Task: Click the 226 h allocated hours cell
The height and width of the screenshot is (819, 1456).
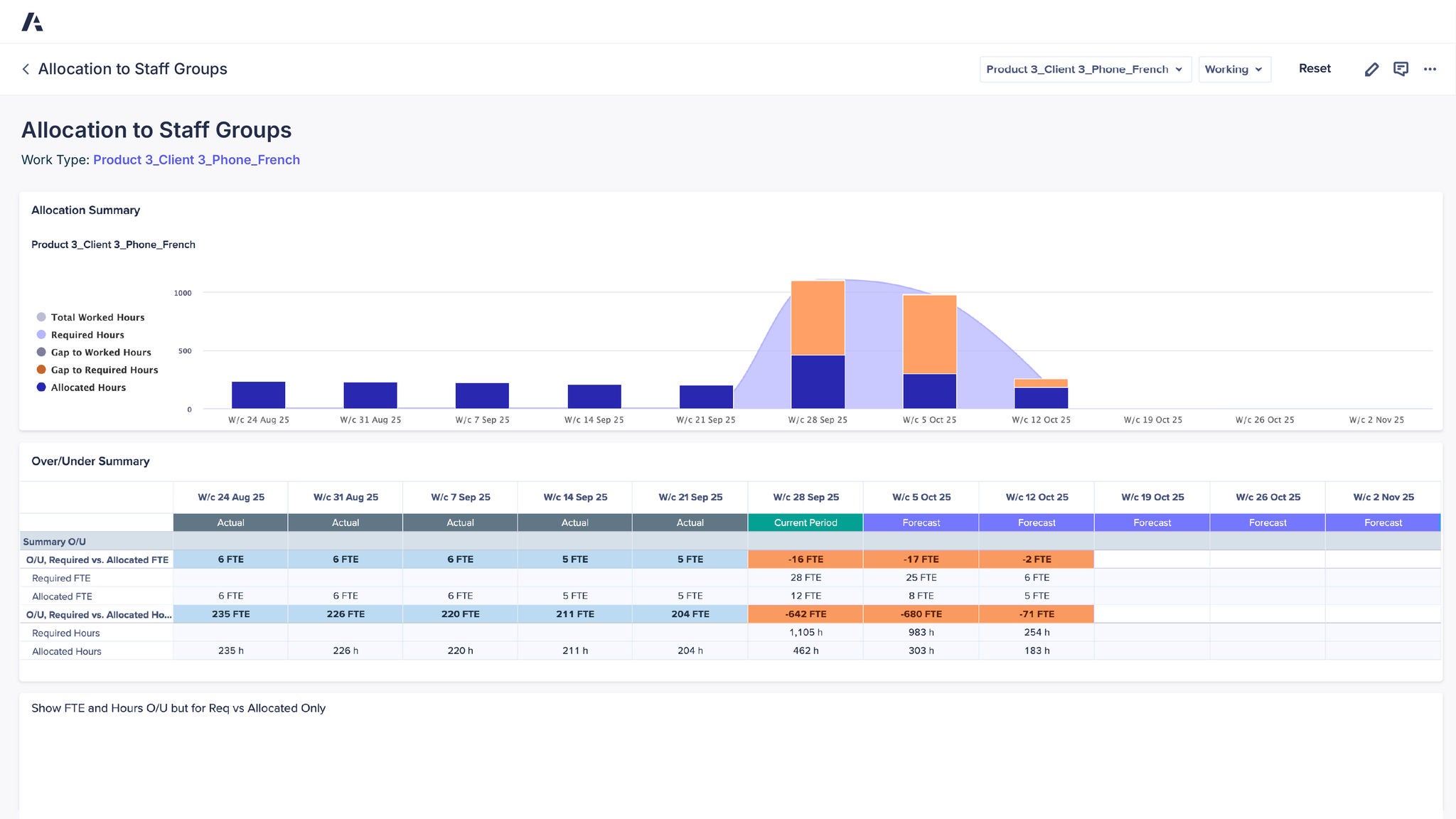Action: pos(346,651)
